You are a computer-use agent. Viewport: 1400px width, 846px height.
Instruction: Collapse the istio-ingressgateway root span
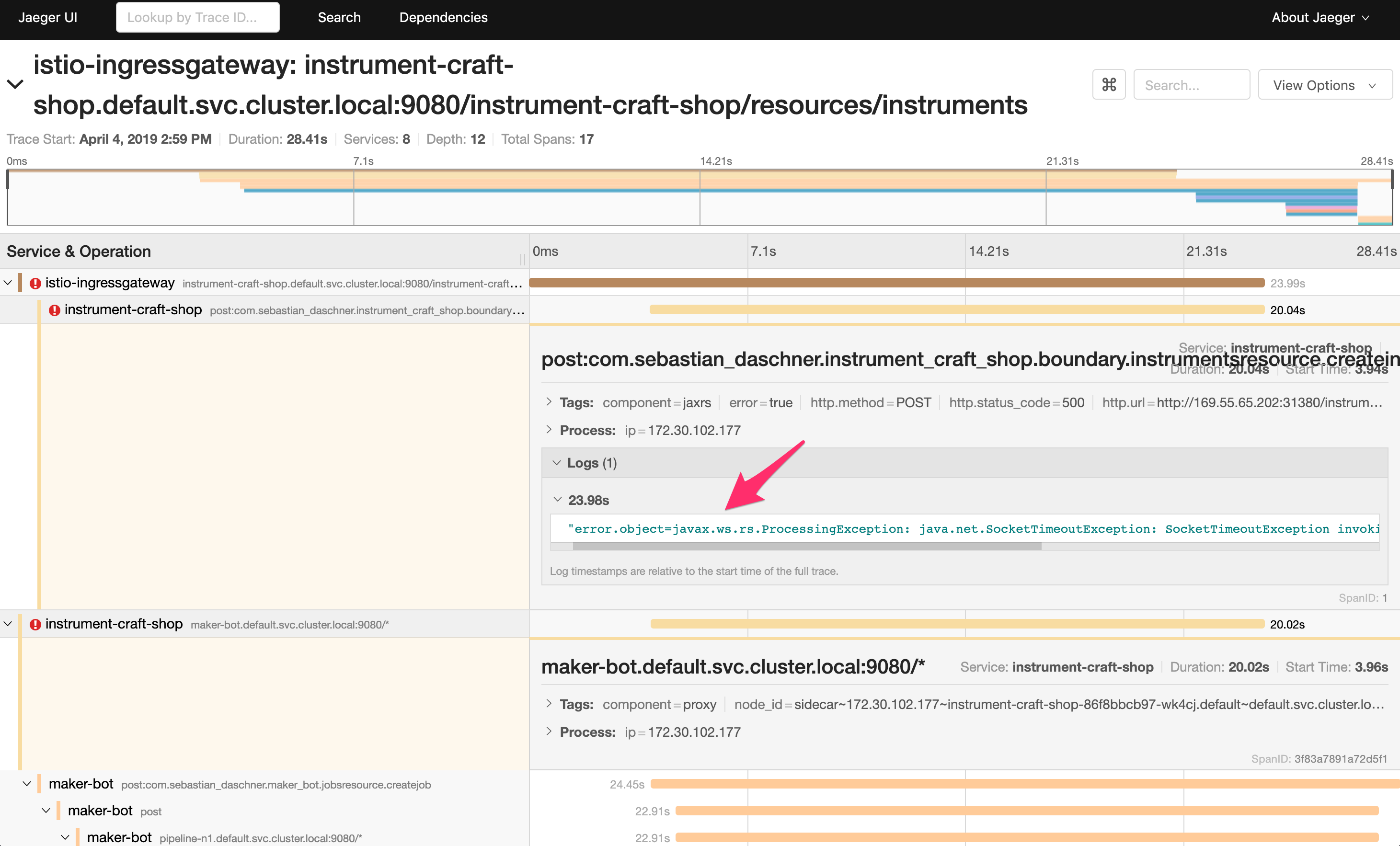point(8,283)
